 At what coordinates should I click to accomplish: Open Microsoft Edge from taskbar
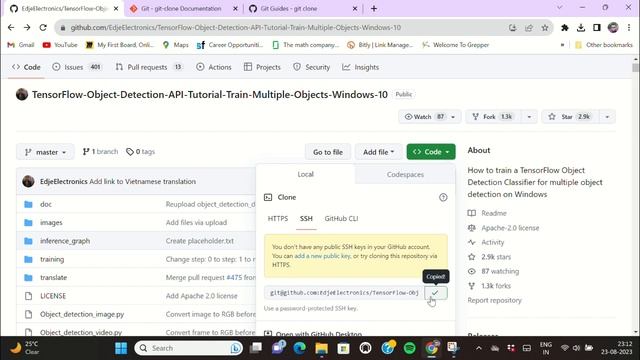[300, 348]
